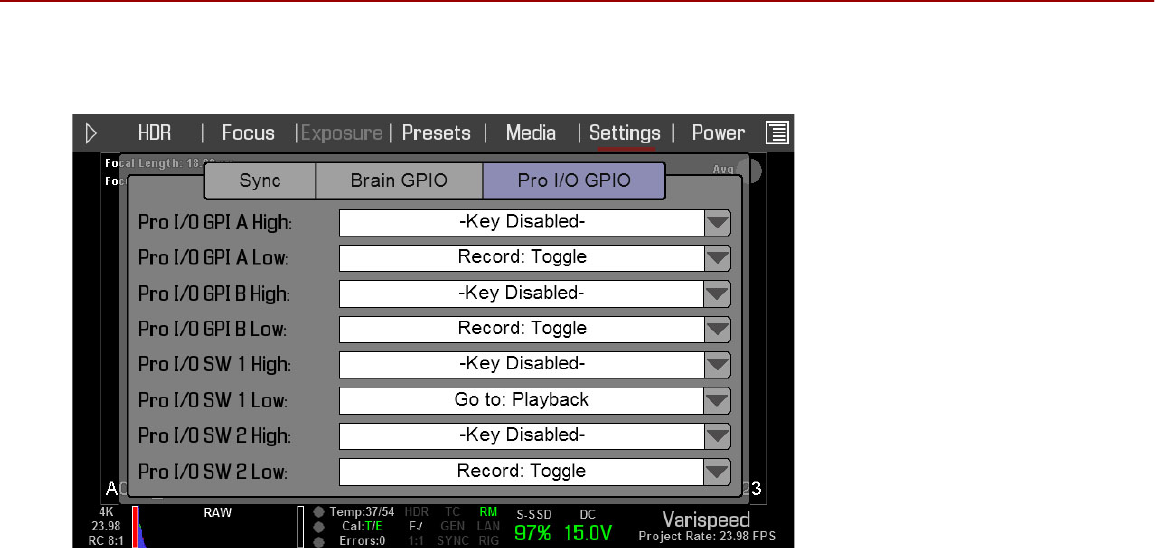The width and height of the screenshot is (1155, 548).
Task: Click the GEN status indicator
Action: pyautogui.click(x=452, y=527)
